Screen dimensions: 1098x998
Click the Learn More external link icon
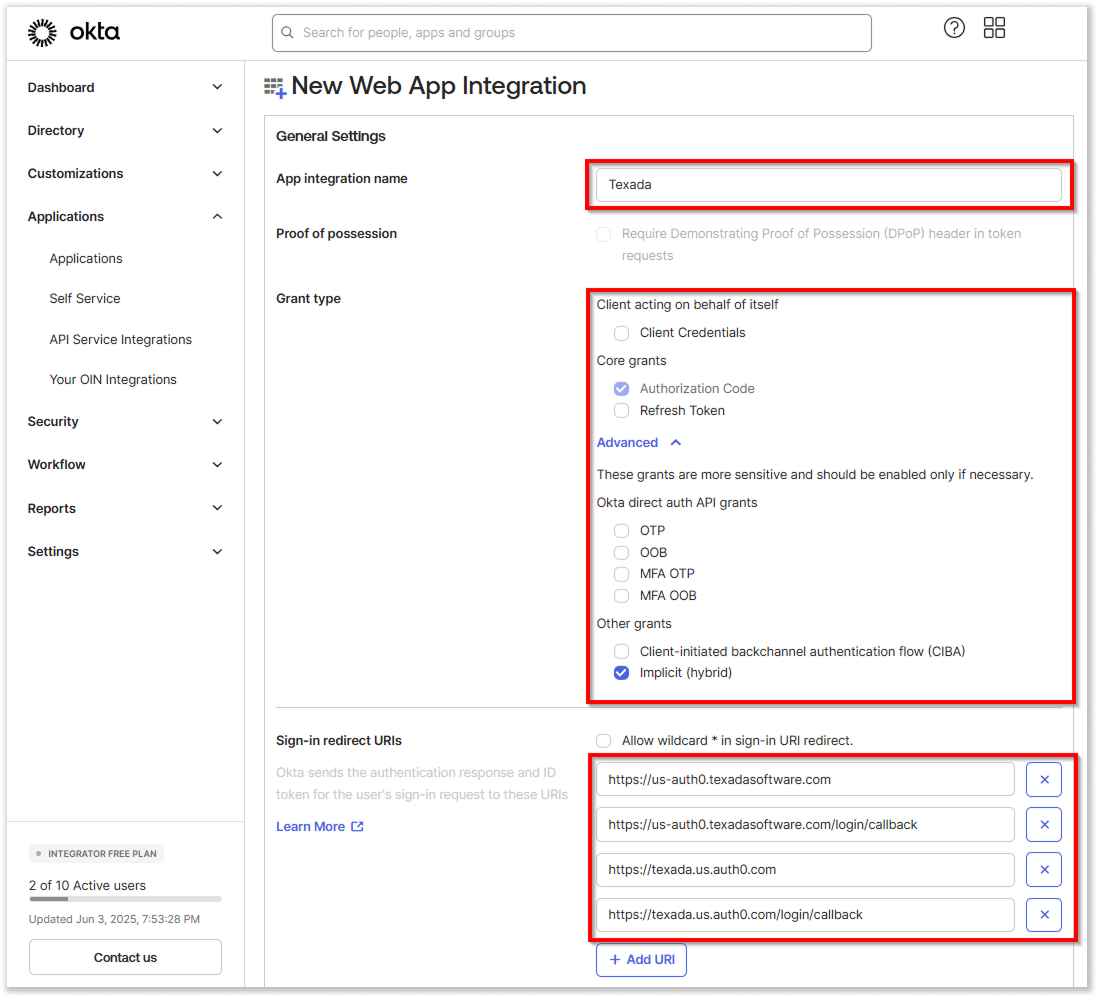(357, 826)
